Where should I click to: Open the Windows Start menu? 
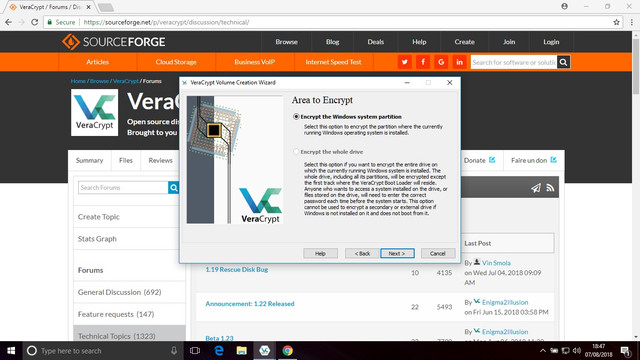click(11, 351)
